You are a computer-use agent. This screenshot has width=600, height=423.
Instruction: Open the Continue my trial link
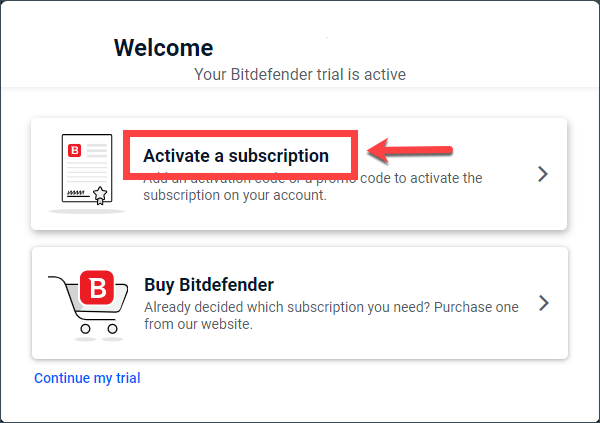(87, 378)
